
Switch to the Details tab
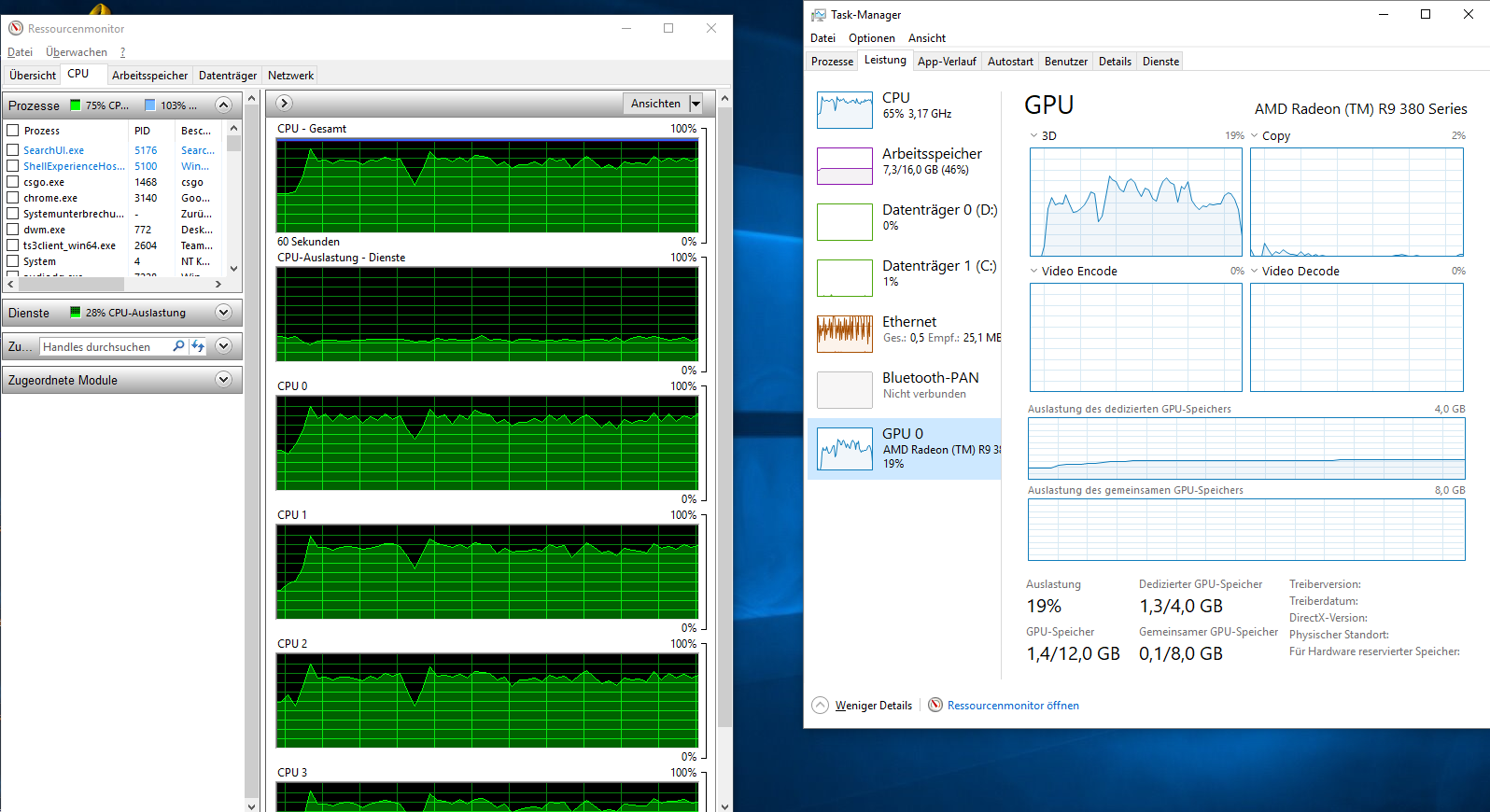[1115, 62]
